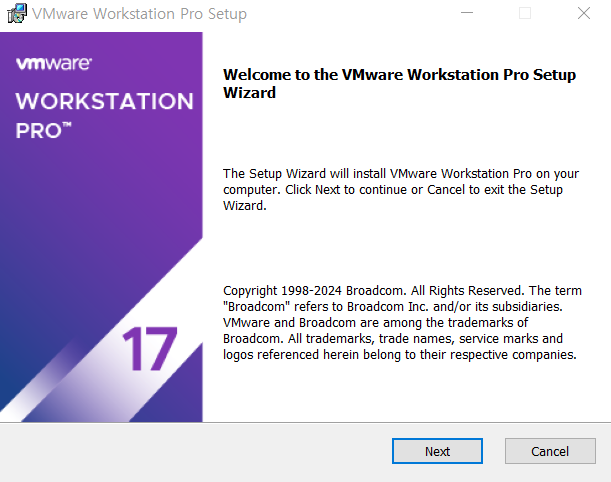Close the setup window with X
The width and height of the screenshot is (611, 482).
584,13
